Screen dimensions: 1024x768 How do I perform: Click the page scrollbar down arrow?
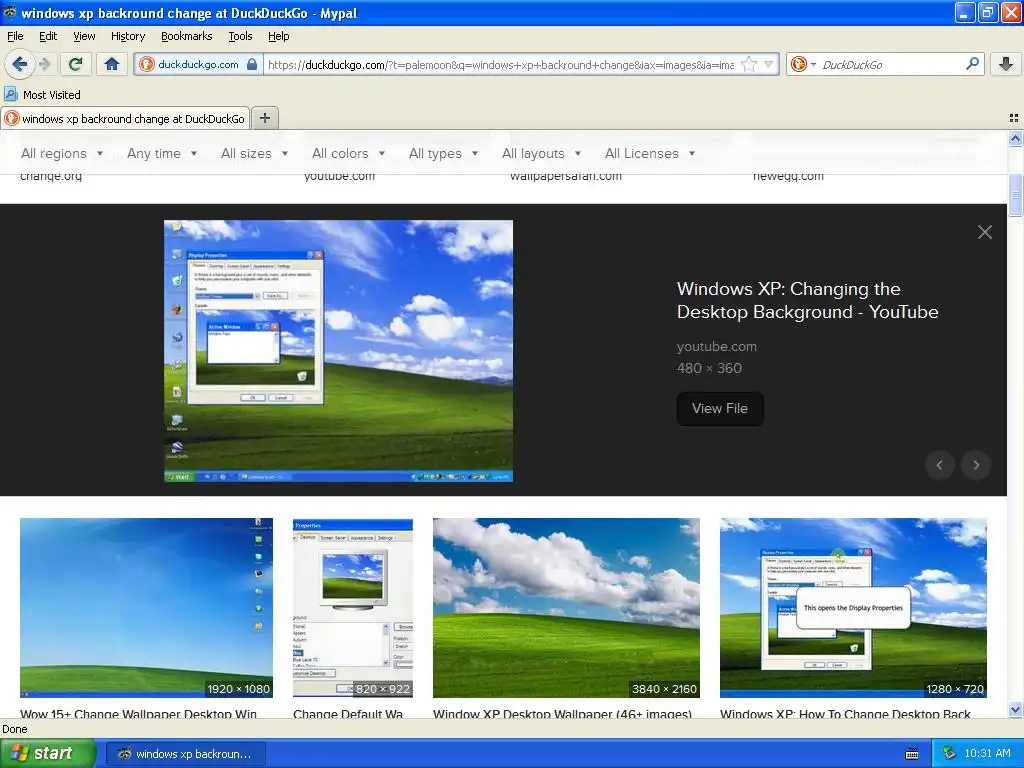[1015, 710]
